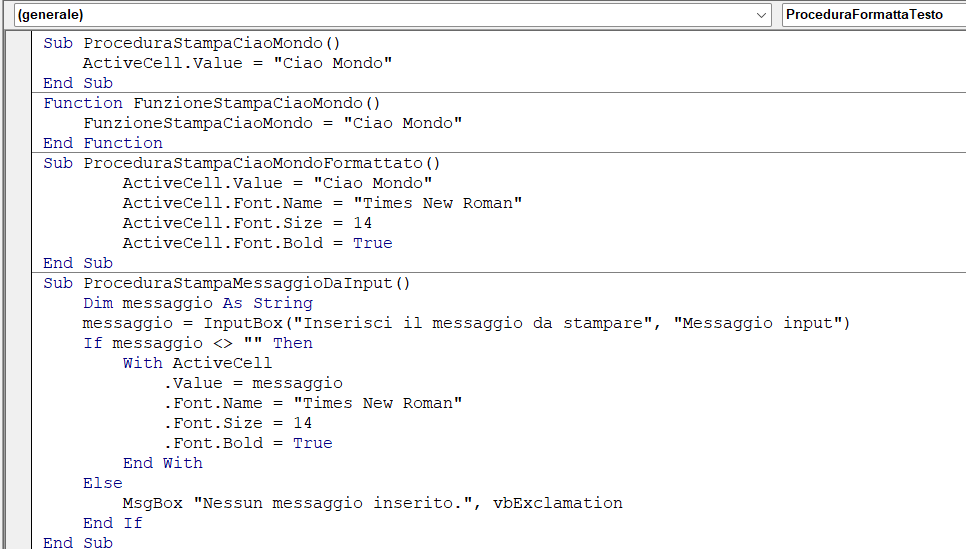The image size is (966, 549).
Task: Click Sub ProceduraStampaCiaoMondoFormattato() declaration
Action: 242,163
